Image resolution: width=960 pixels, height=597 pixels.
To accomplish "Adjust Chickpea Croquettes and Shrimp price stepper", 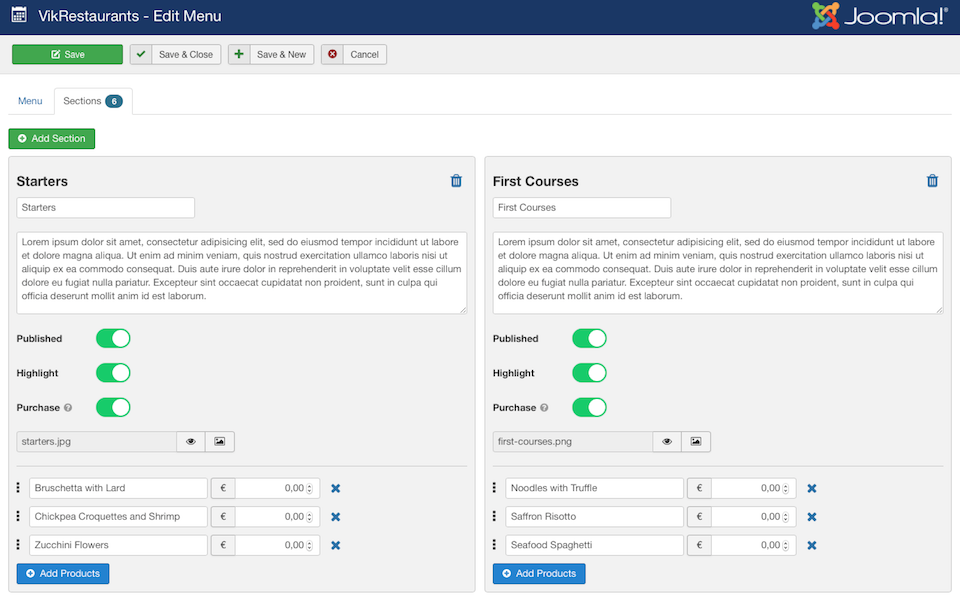I will (x=309, y=517).
